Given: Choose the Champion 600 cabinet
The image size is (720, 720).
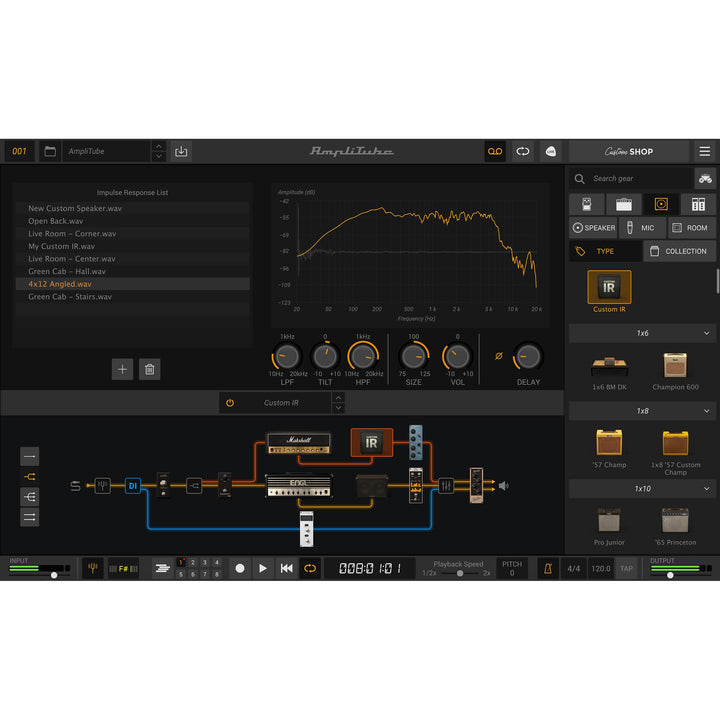Looking at the screenshot, I should 675,366.
